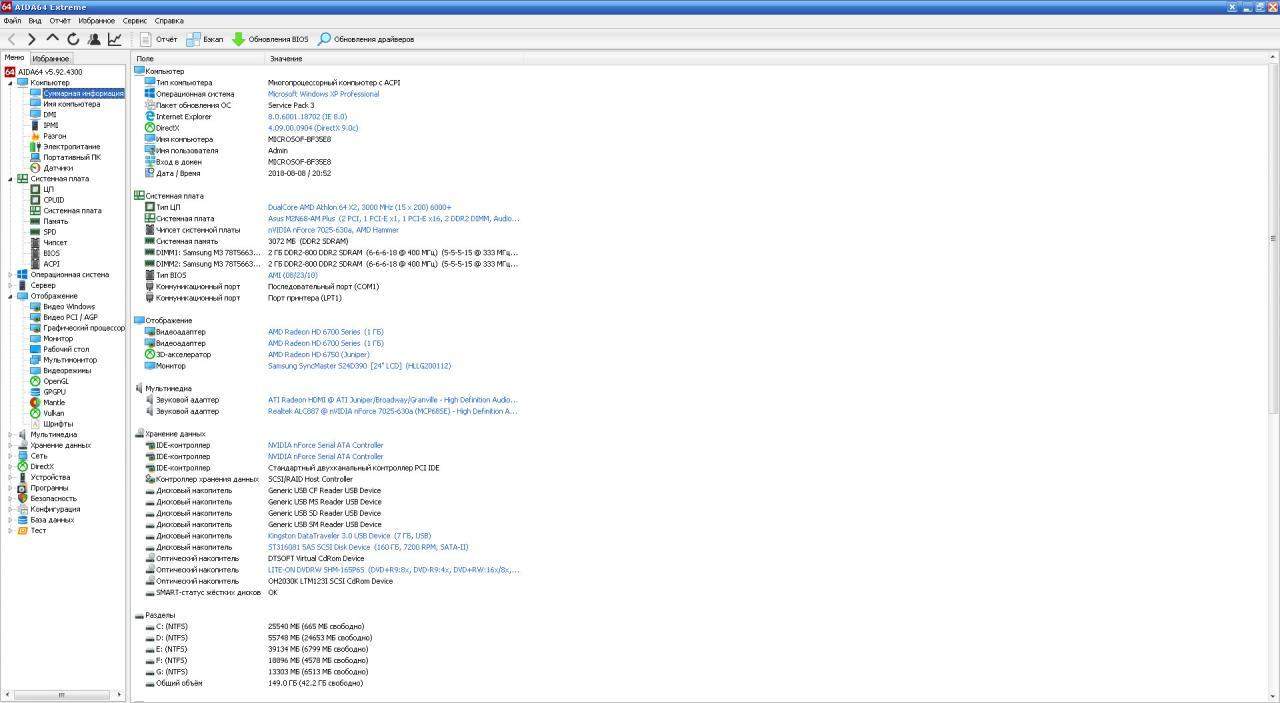Viewport: 1280px width, 703px height.
Task: Open the Избранное menu in the menu bar
Action: tap(97, 20)
